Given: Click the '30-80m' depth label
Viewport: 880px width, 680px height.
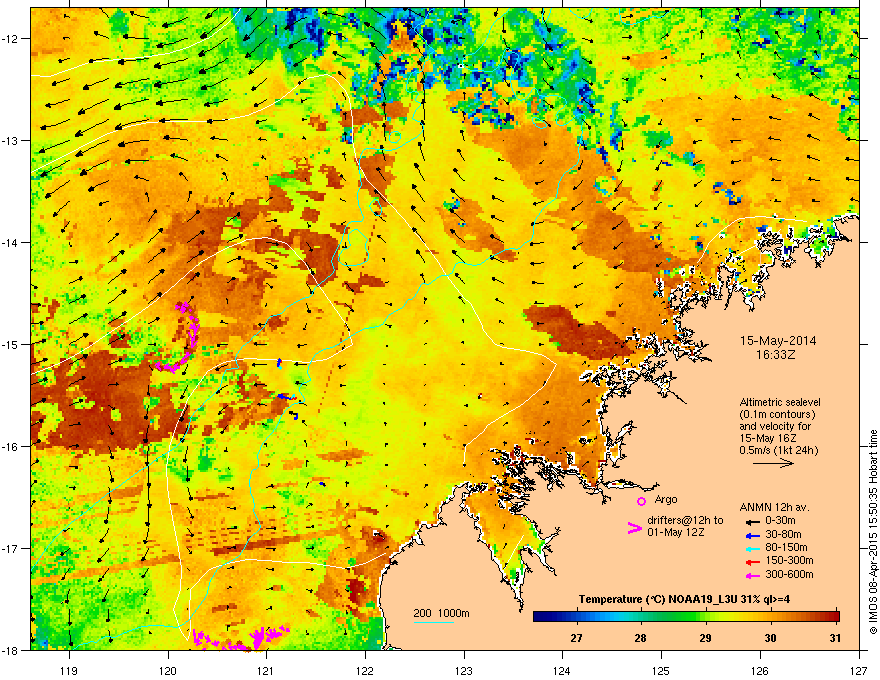Looking at the screenshot, I should (783, 535).
